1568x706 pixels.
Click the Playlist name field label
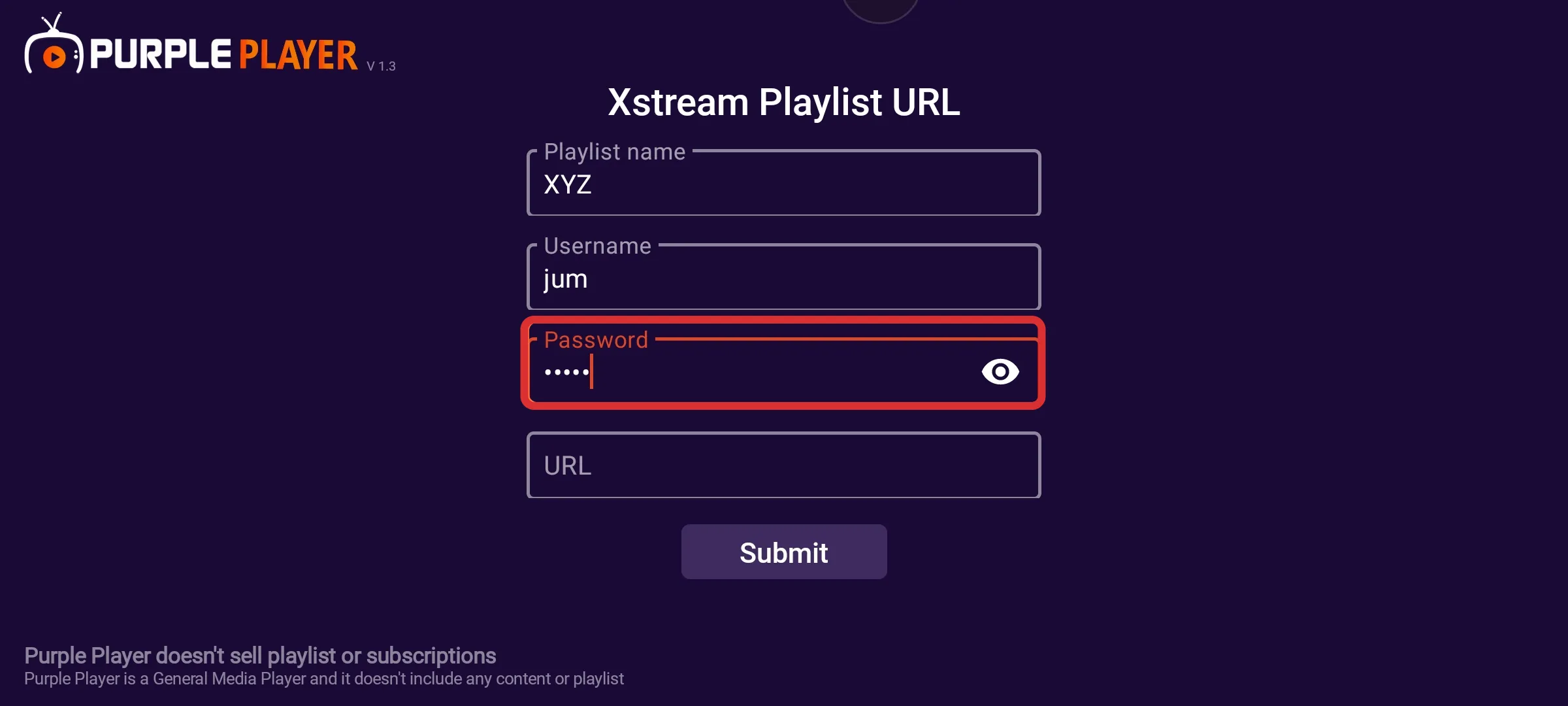point(614,152)
